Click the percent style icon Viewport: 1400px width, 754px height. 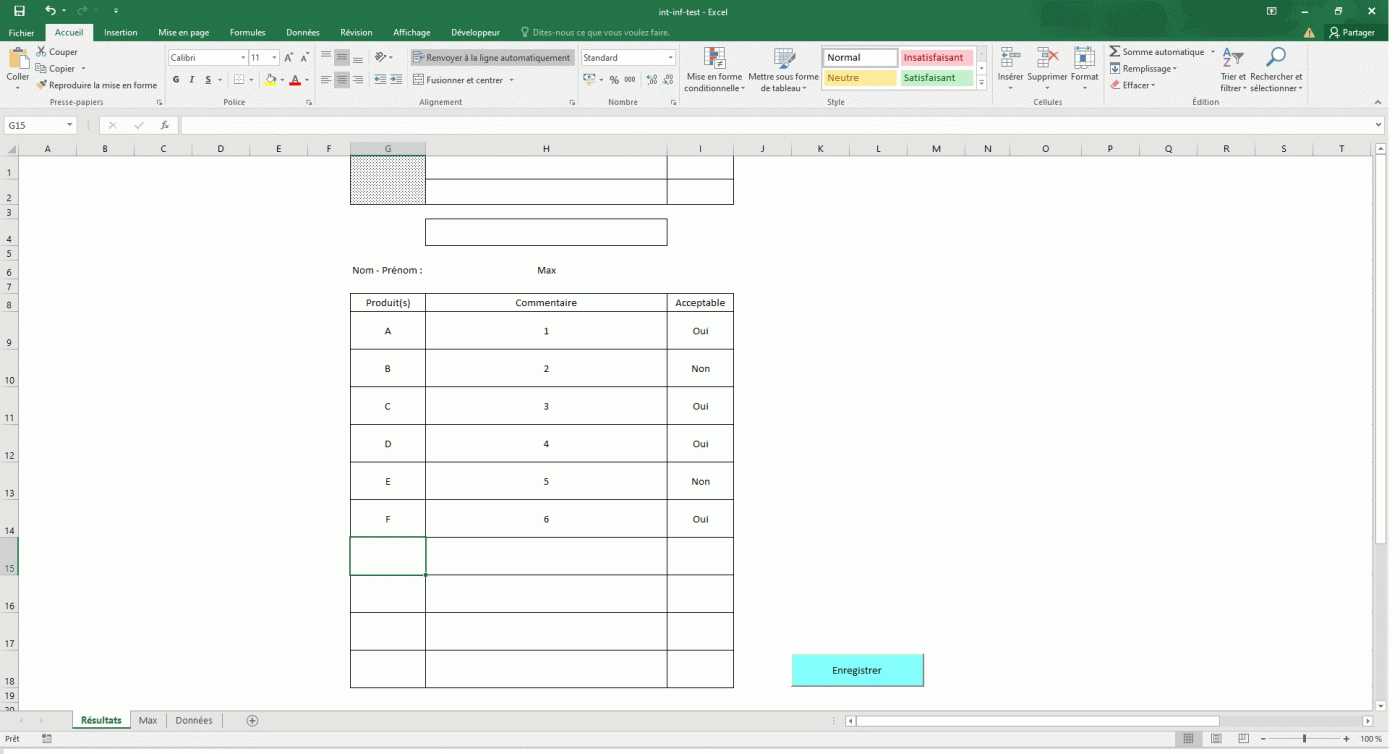coord(614,80)
